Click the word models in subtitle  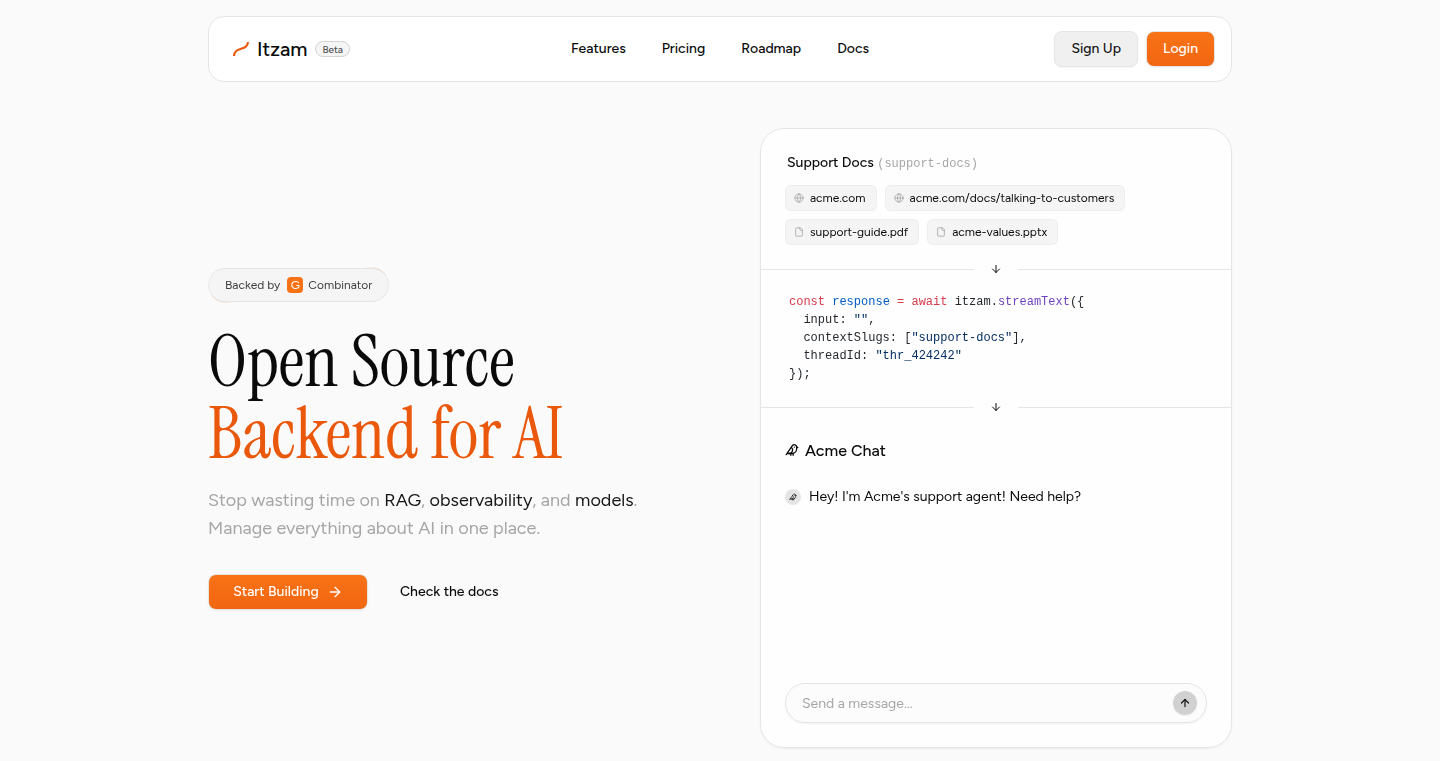(604, 500)
